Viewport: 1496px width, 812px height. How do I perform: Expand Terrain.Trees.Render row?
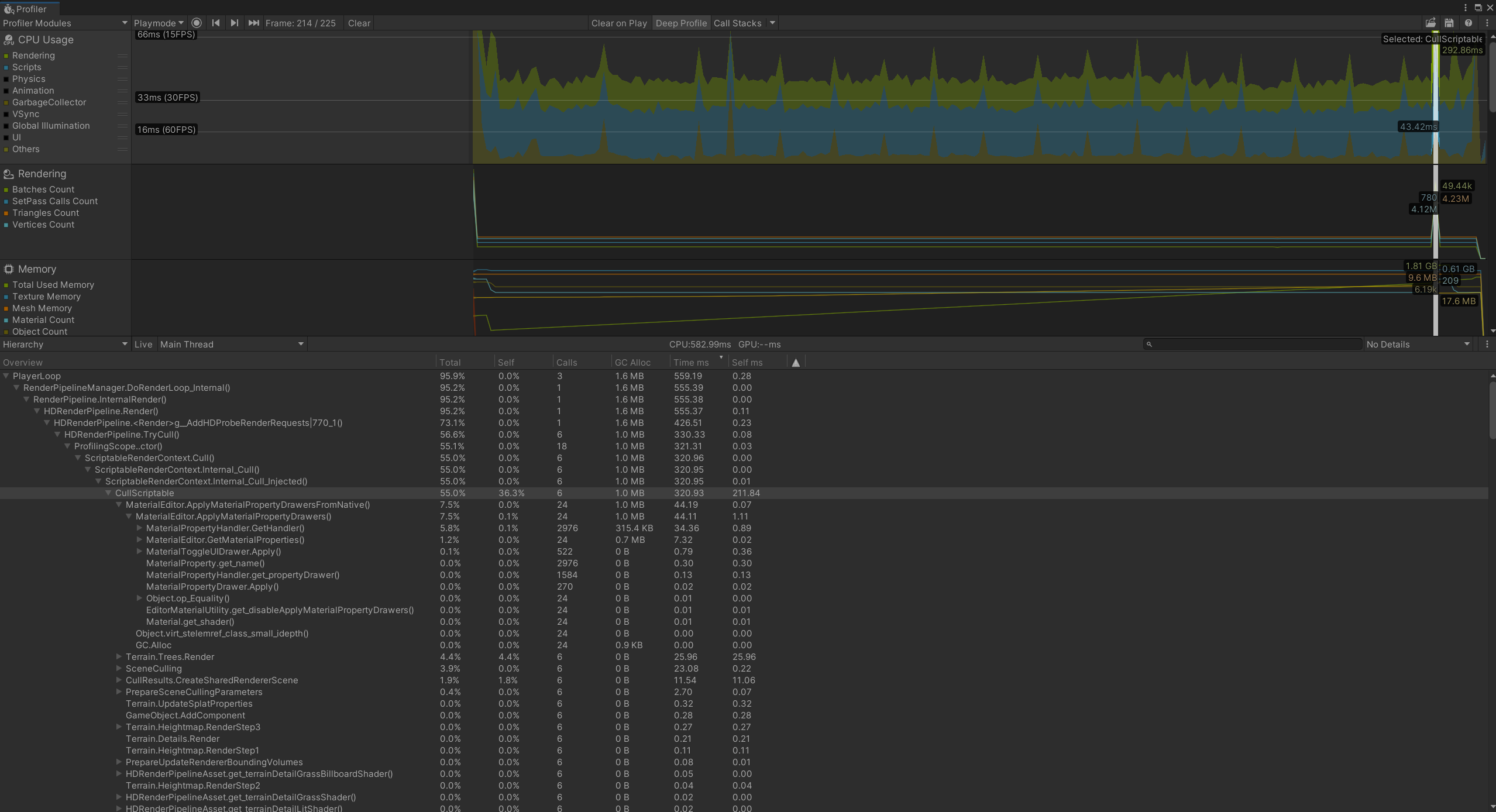[119, 657]
